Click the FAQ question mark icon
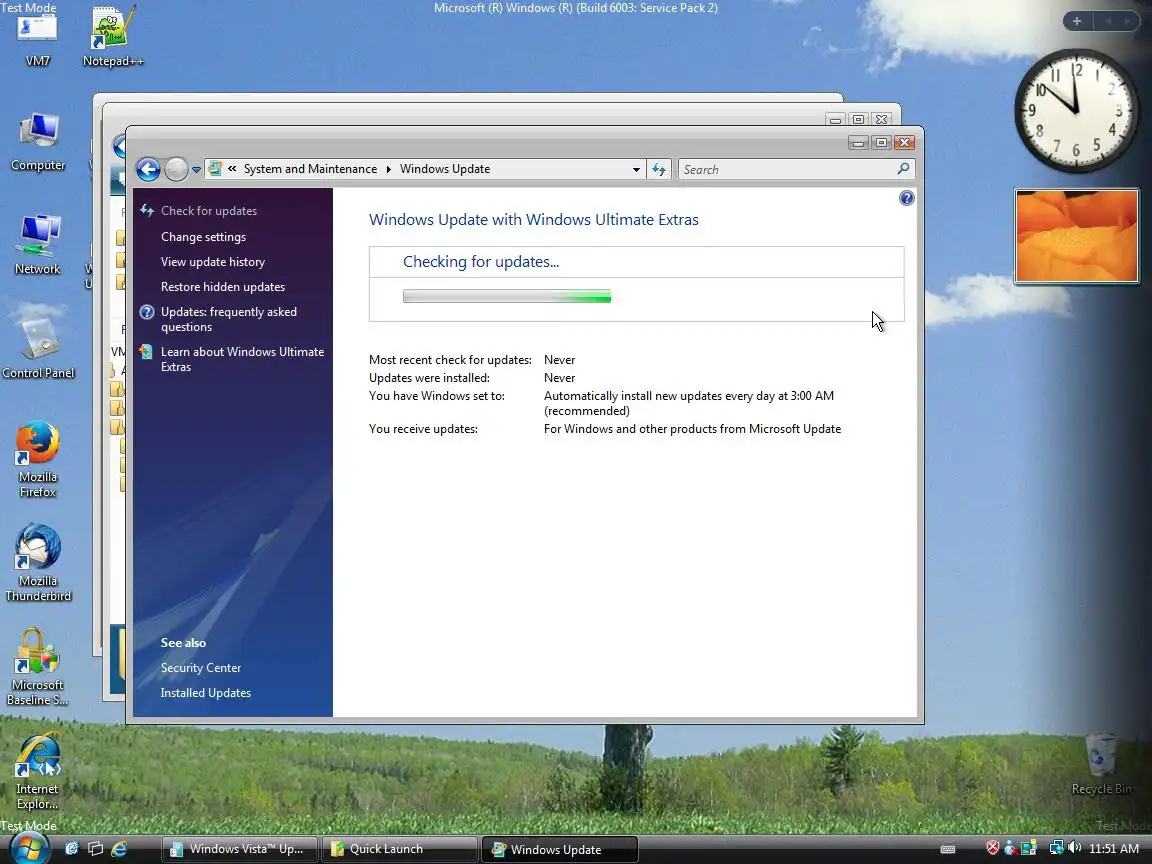 [x=147, y=312]
